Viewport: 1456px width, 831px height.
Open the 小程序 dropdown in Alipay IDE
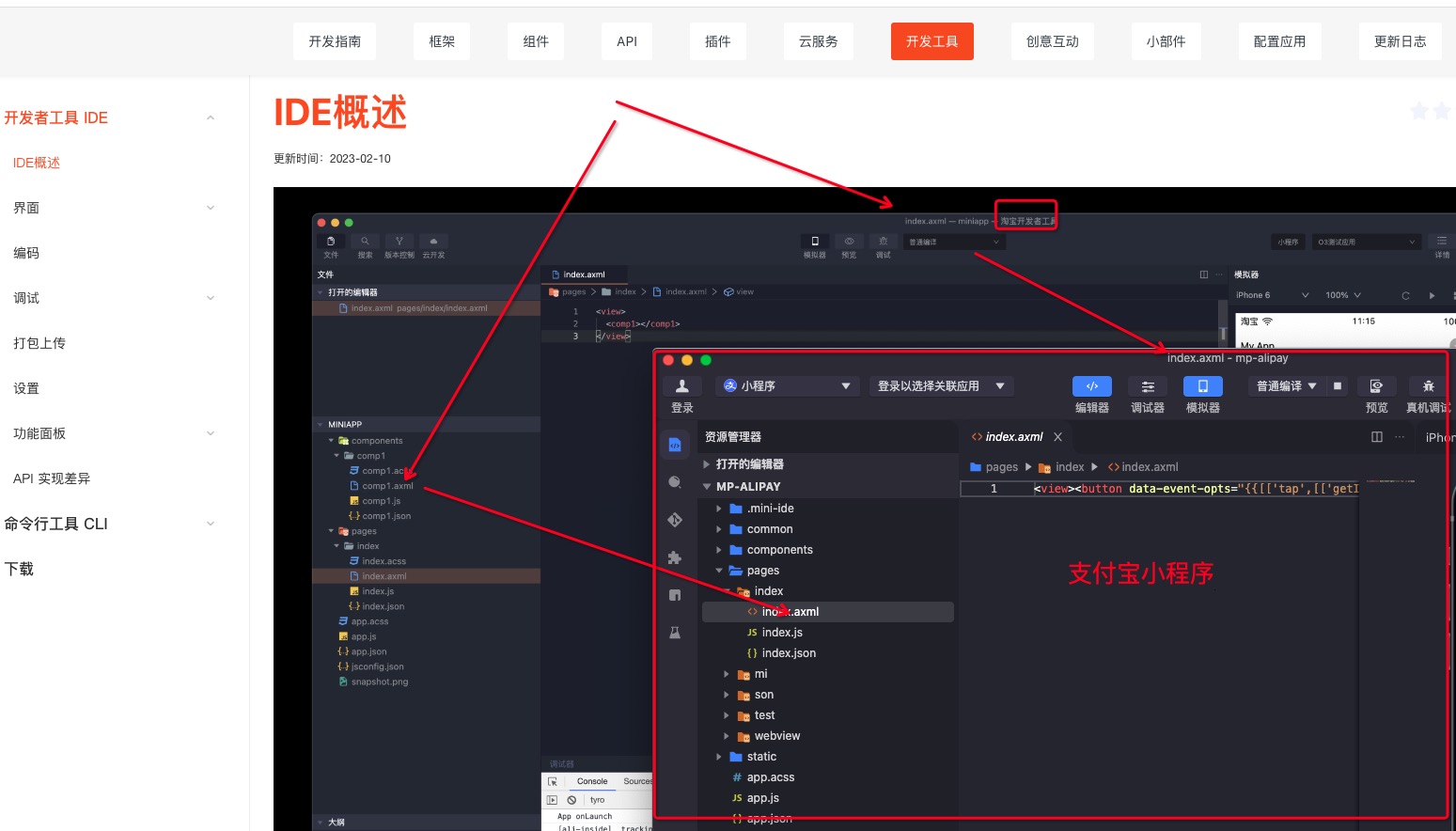pos(789,386)
